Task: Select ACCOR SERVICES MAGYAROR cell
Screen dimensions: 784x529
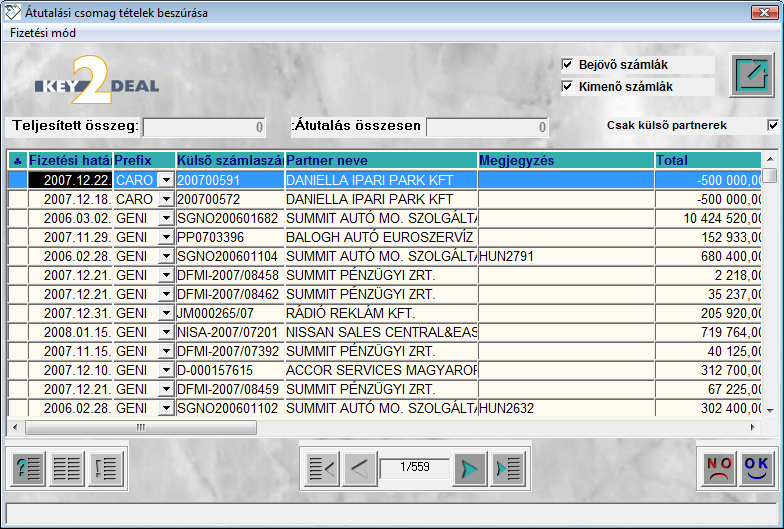Action: [381, 370]
